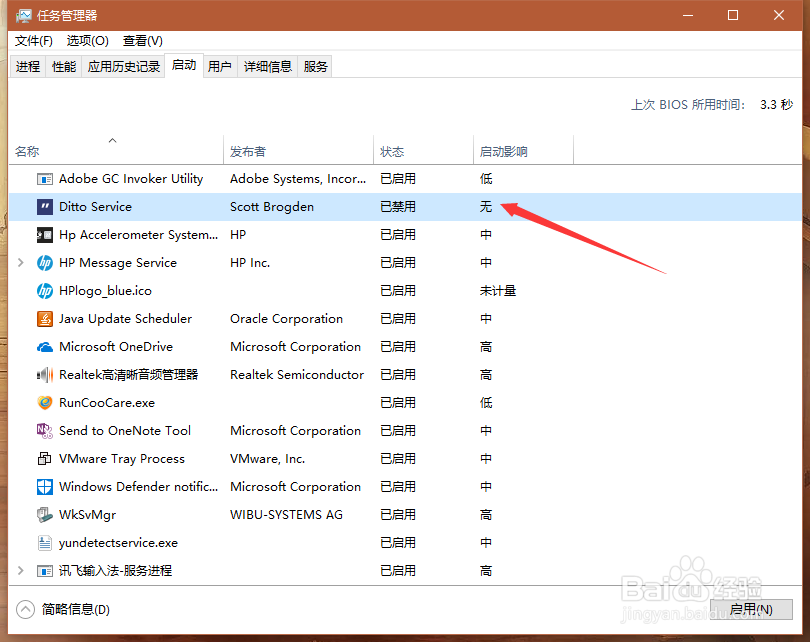Click the RunCooCare.exe icon

tap(45, 403)
